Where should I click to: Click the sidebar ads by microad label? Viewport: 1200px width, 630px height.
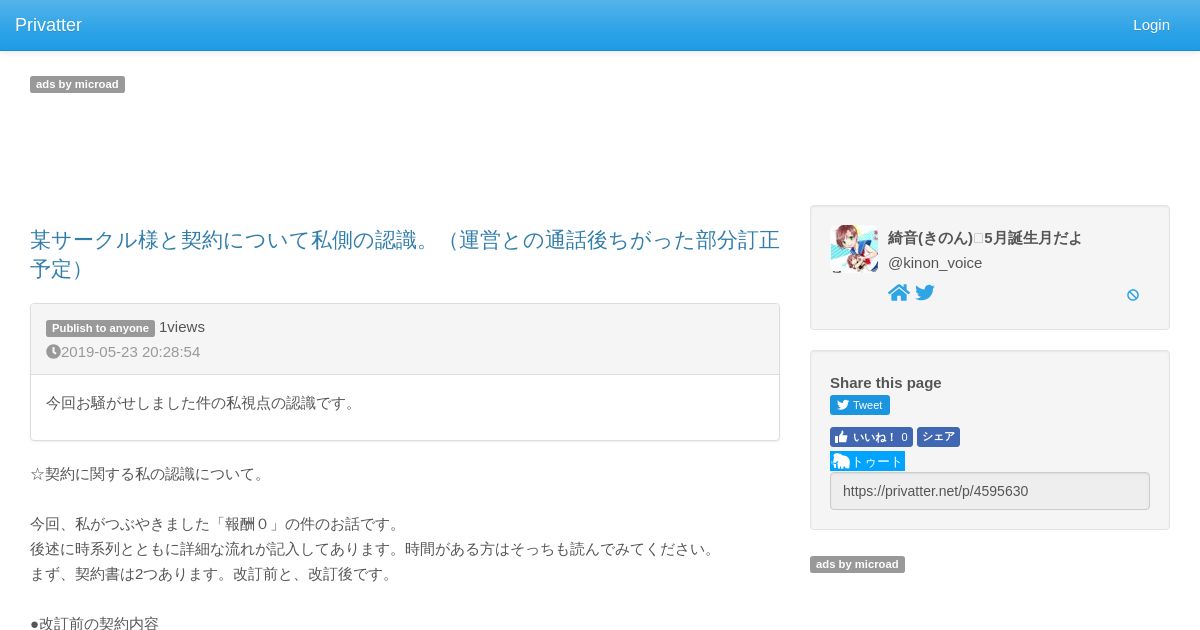pyautogui.click(x=857, y=564)
